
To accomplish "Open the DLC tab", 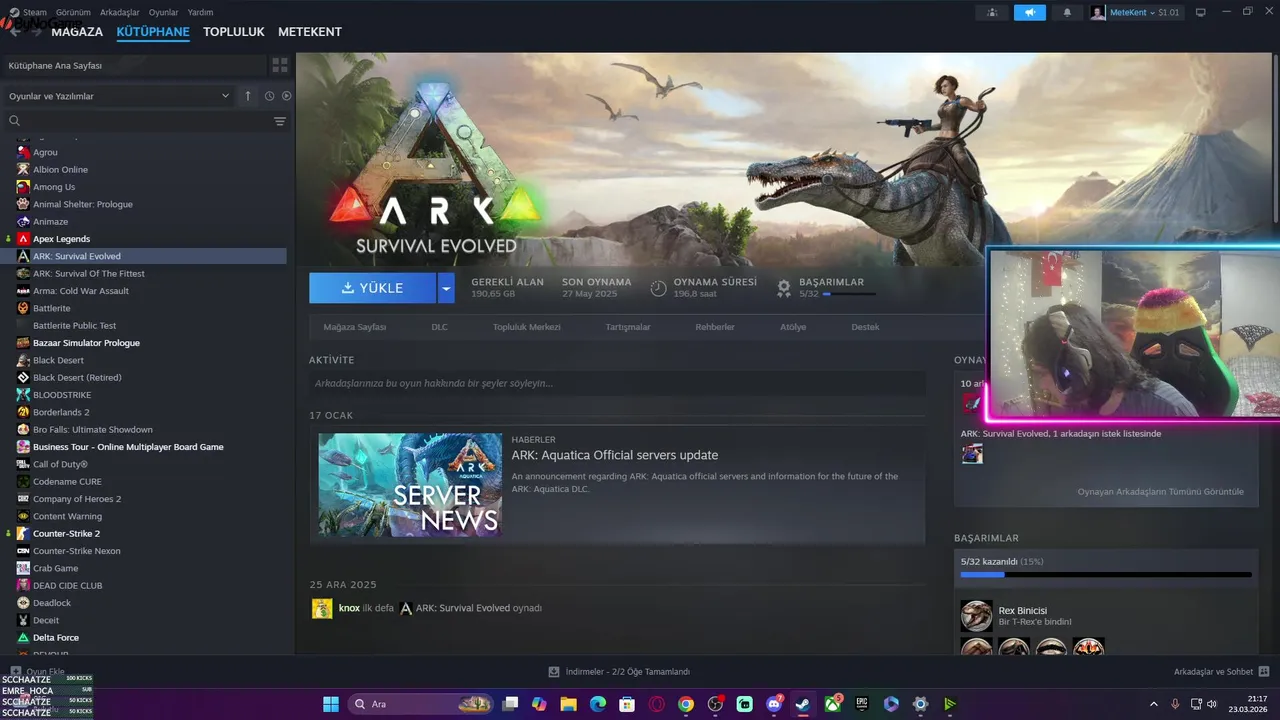I will (440, 327).
